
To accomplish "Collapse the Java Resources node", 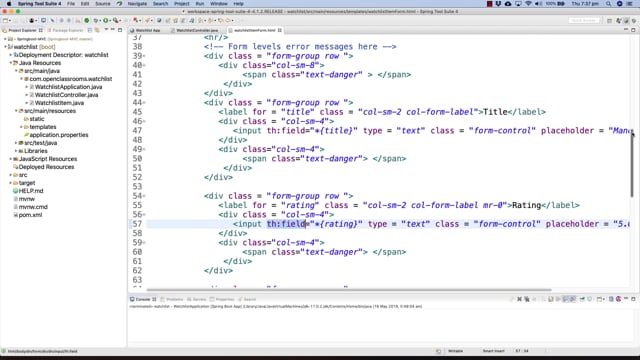I will point(11,63).
